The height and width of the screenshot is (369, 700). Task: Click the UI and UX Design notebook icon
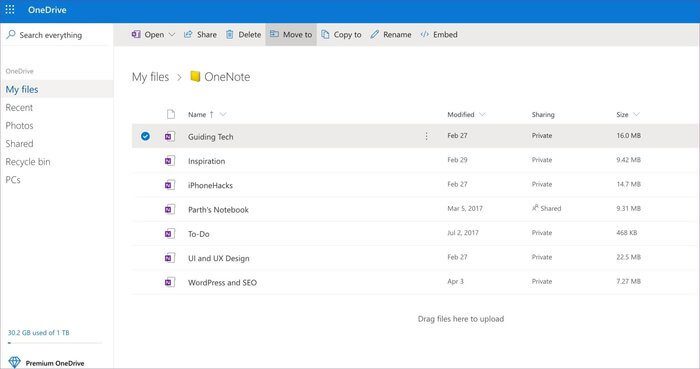pos(170,257)
